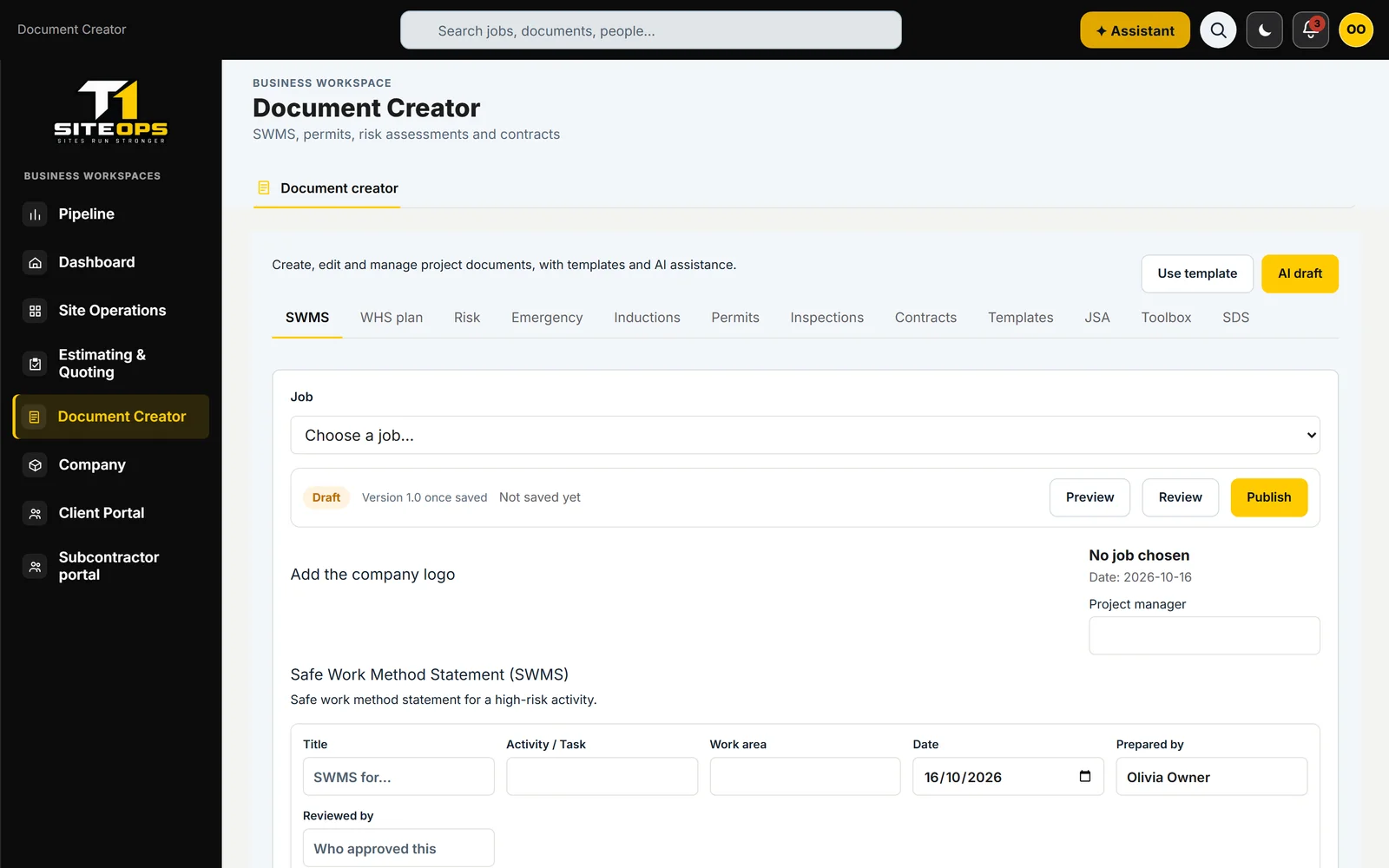Screen dimensions: 1389x868
Task: Click the SiteOps logo
Action: pos(110,112)
